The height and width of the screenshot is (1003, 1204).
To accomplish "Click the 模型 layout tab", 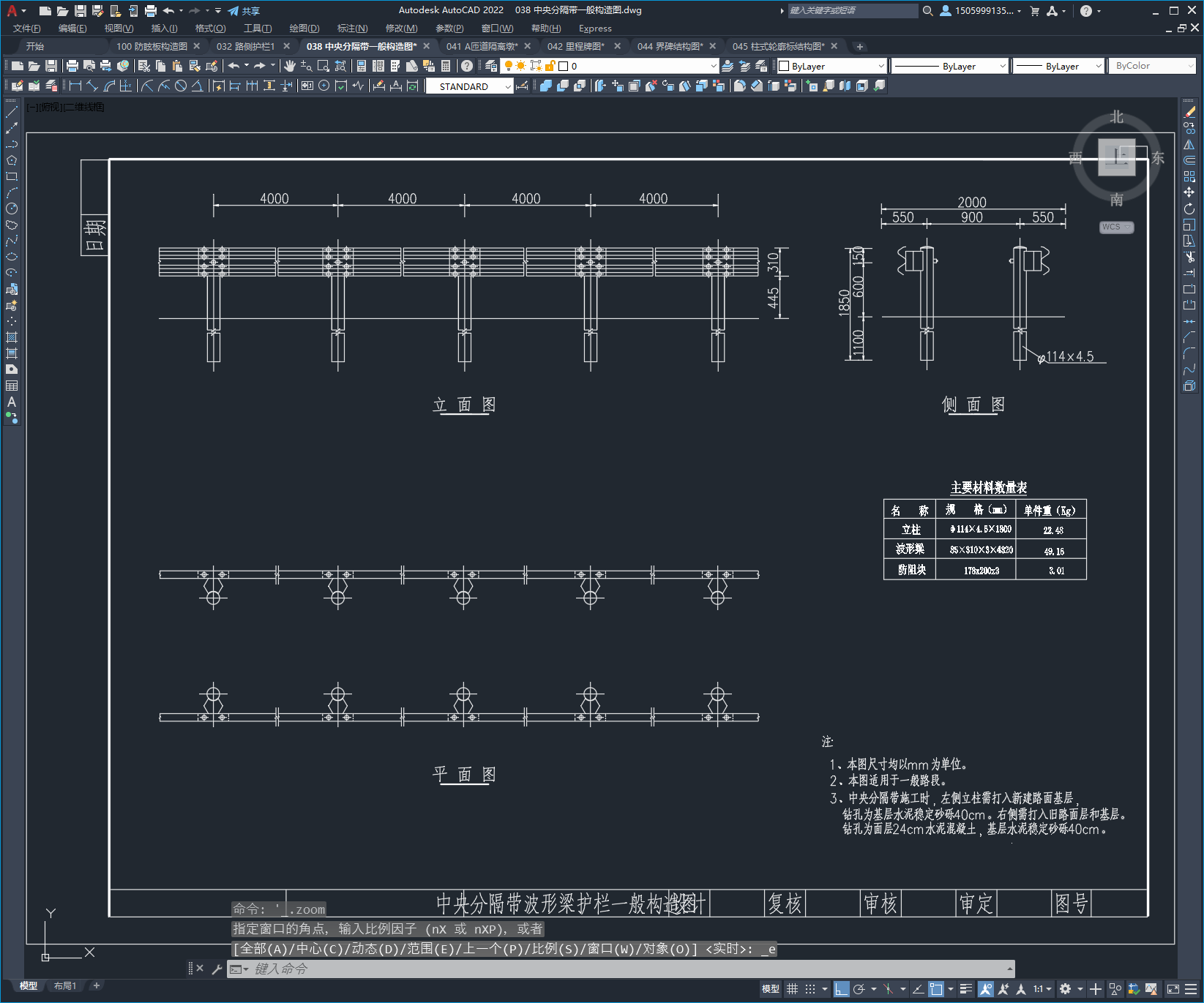I will coord(29,986).
